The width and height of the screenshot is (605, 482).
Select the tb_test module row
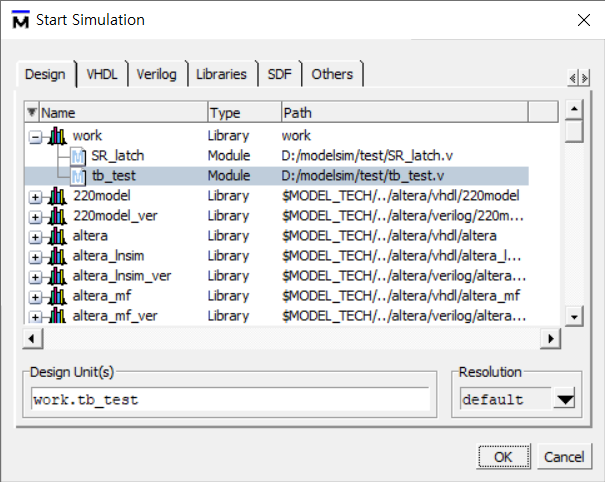(x=276, y=176)
